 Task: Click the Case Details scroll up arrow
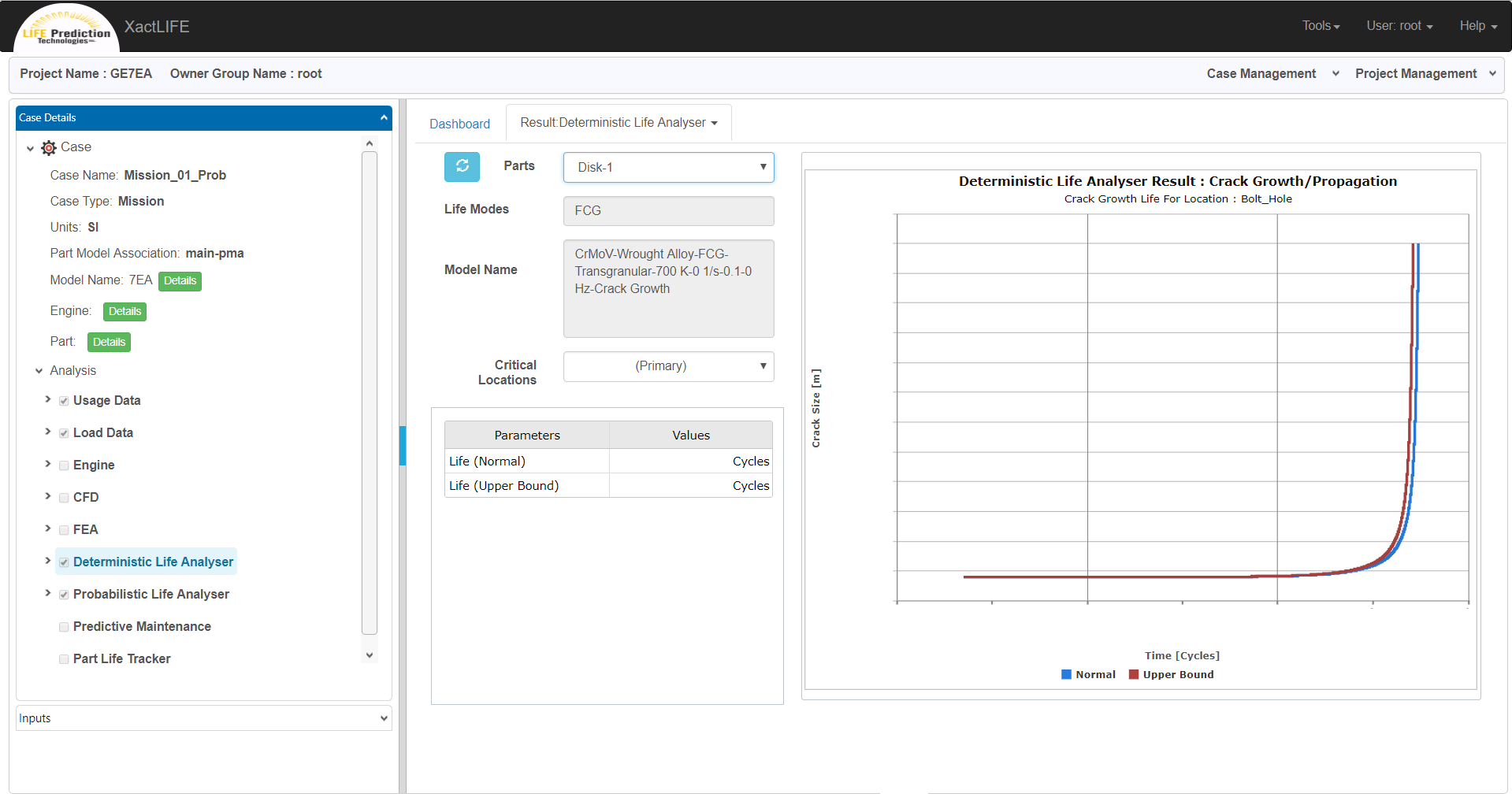tap(370, 143)
